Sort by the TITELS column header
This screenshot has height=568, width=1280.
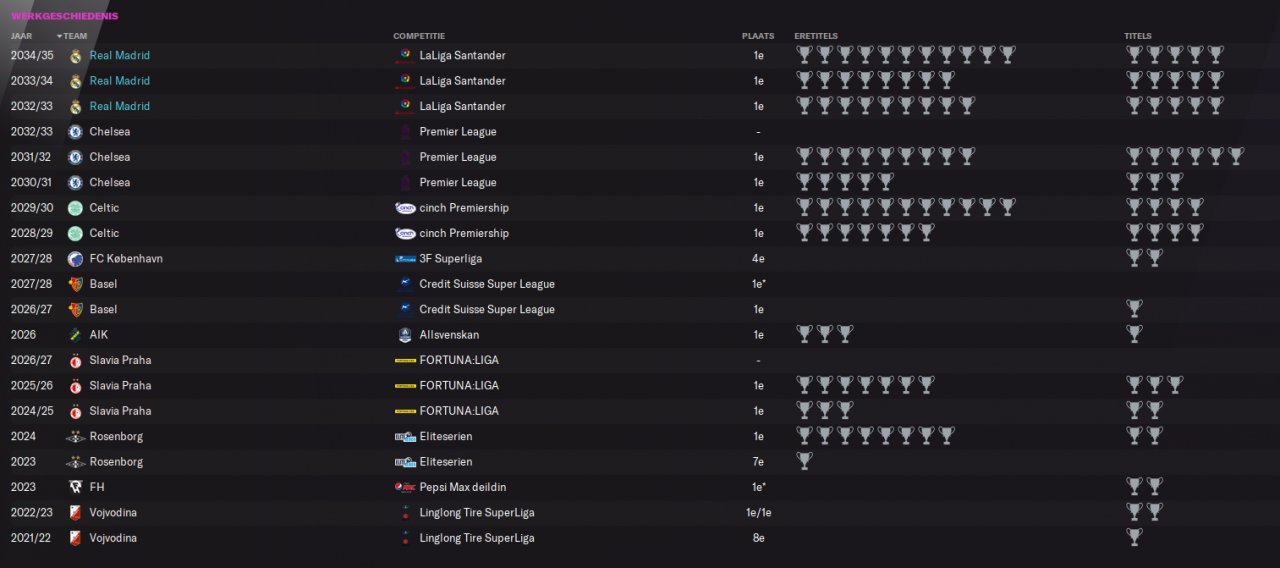click(1138, 36)
